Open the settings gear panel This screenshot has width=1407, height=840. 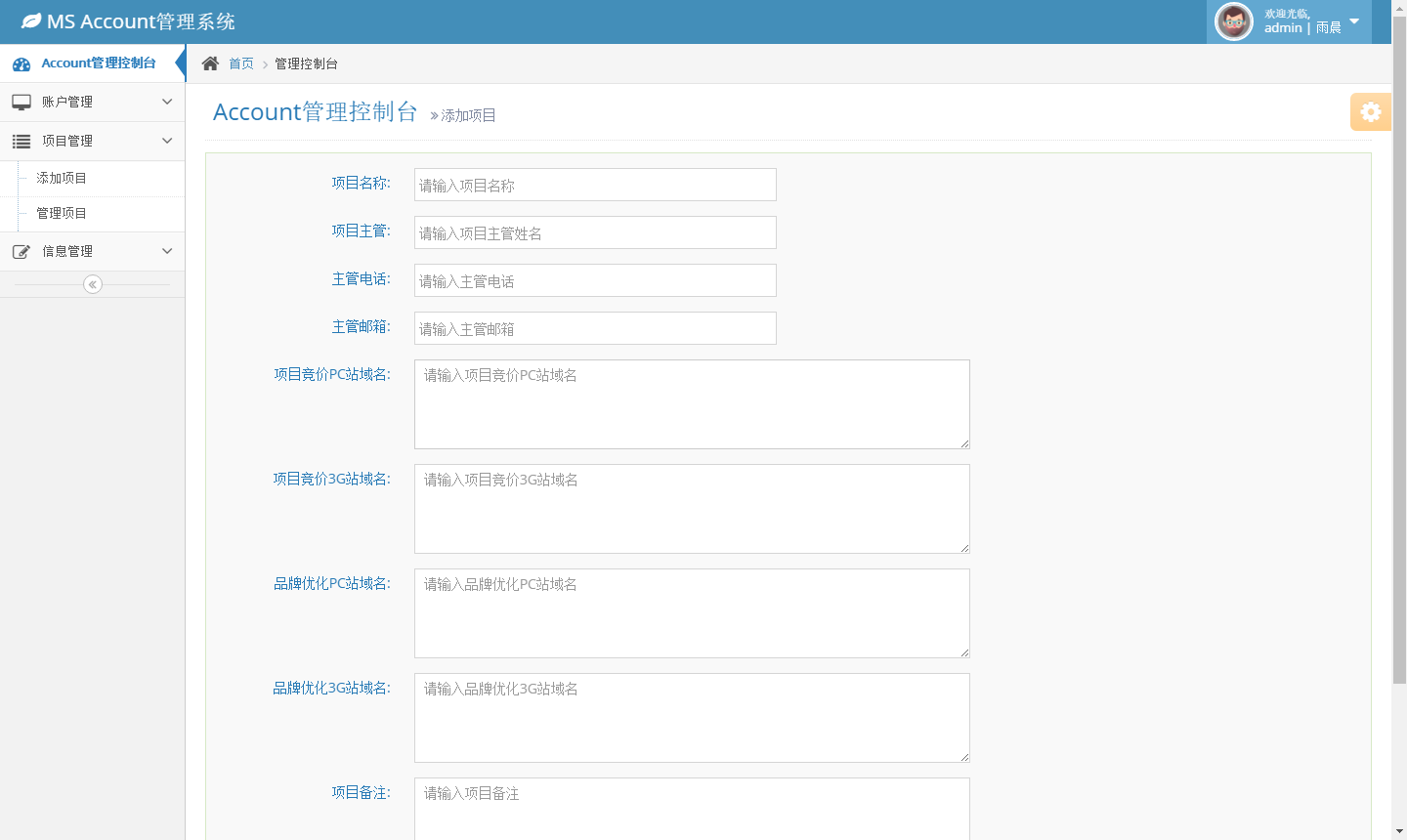(1370, 112)
